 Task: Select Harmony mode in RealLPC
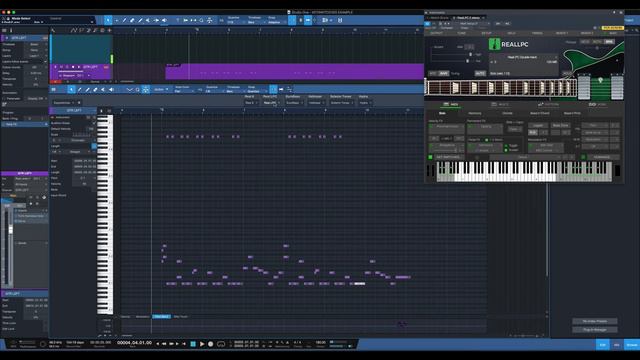pos(474,113)
